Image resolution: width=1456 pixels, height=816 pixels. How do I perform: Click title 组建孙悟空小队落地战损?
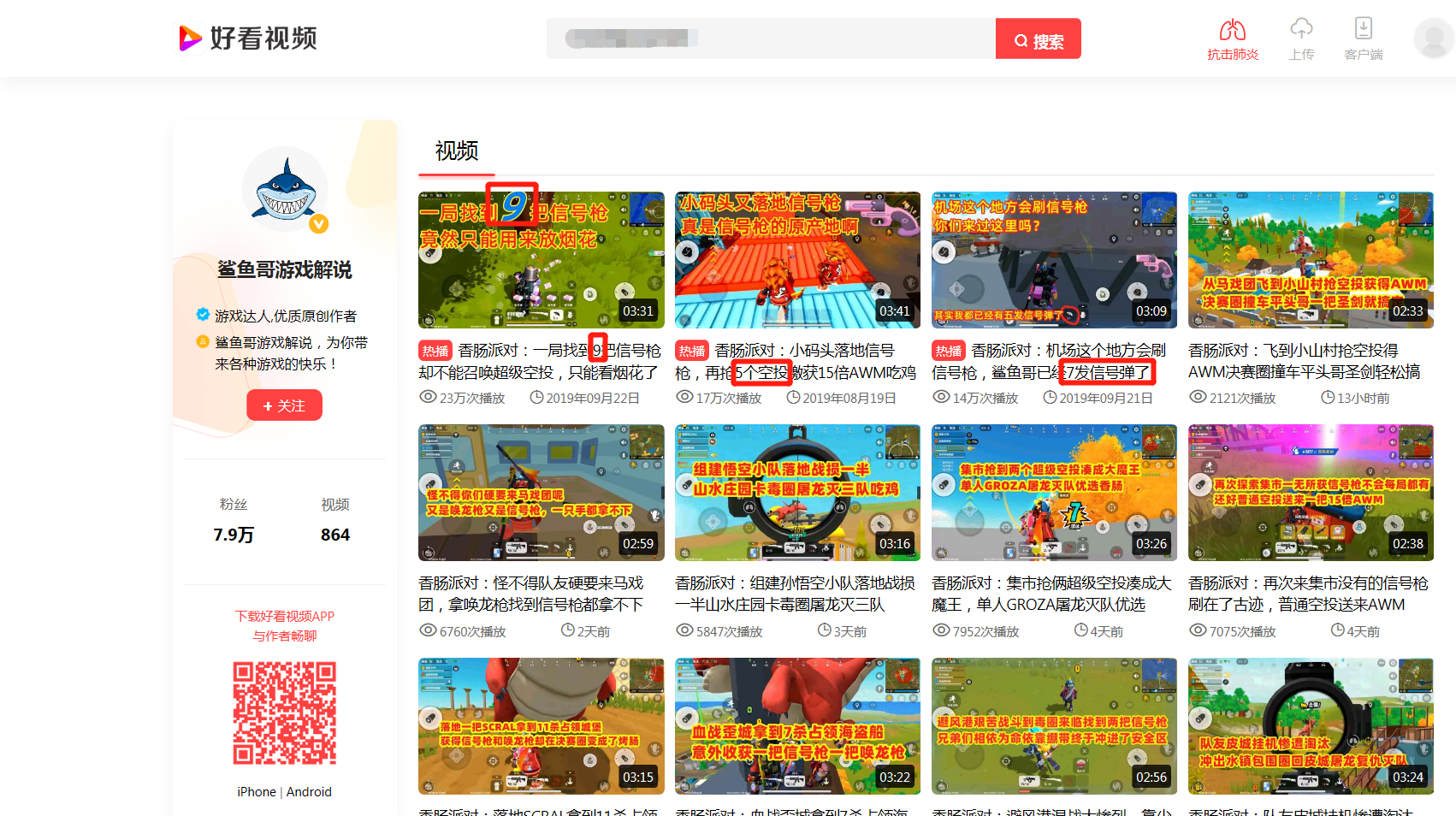click(x=796, y=594)
